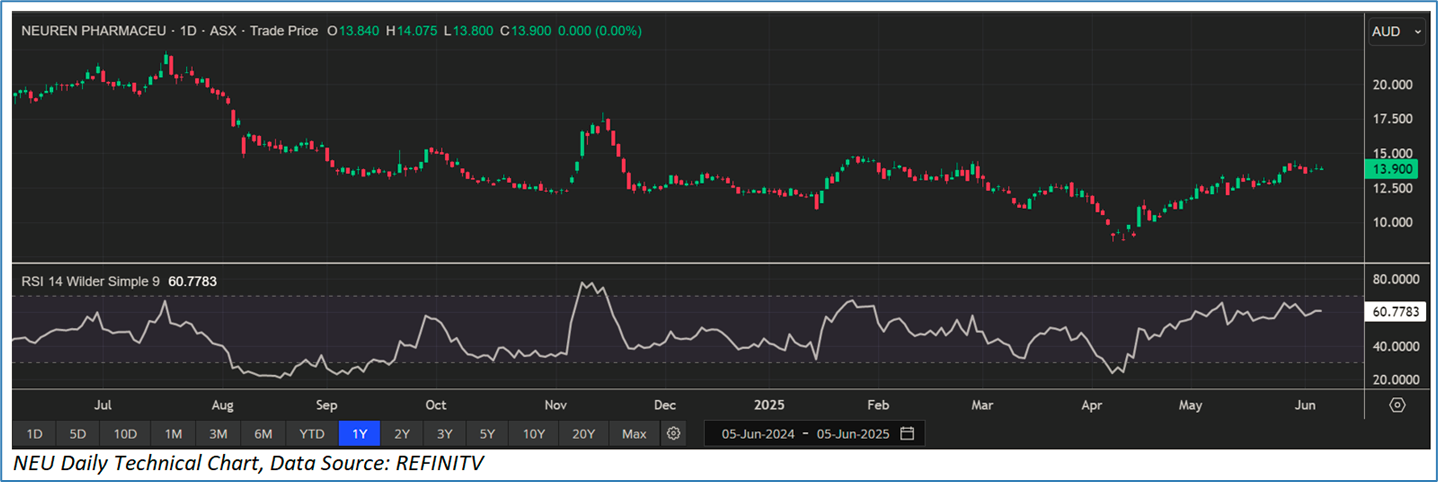This screenshot has width=1438, height=482.
Task: Click hexagon chart settings icon at bottom right
Action: (1397, 405)
